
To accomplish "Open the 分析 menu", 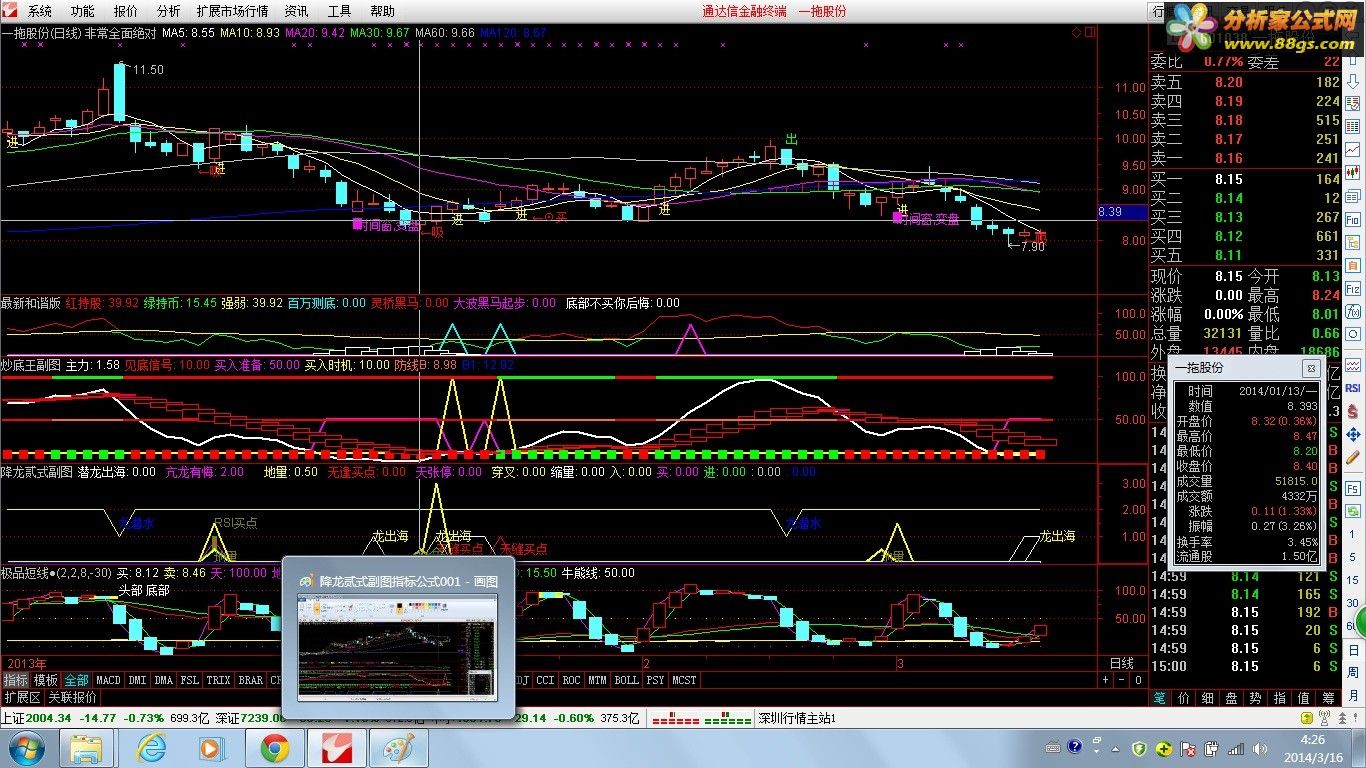I will tap(169, 11).
